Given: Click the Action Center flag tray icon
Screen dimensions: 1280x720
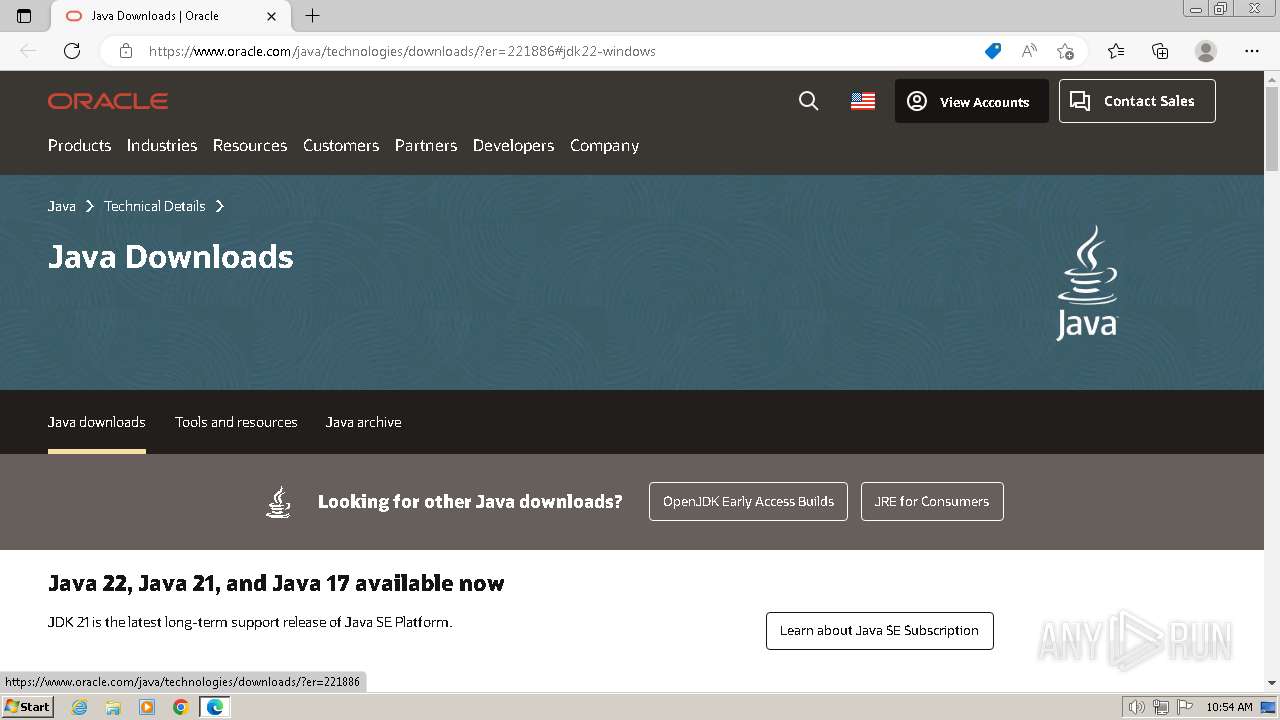Looking at the screenshot, I should click(1183, 707).
